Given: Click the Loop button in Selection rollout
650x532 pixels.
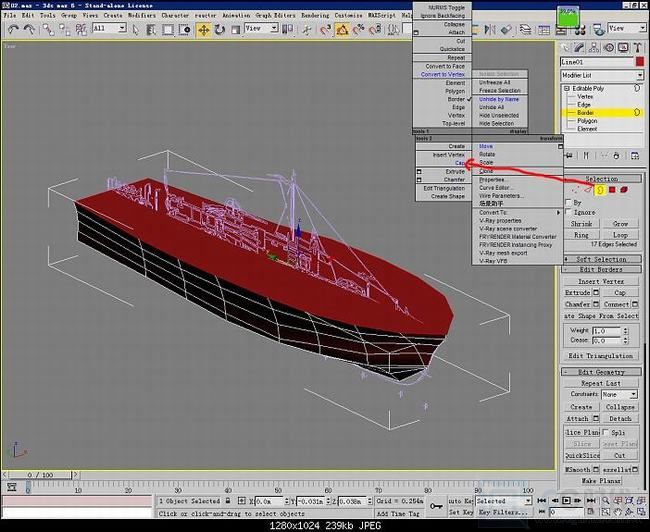Looking at the screenshot, I should pyautogui.click(x=620, y=235).
